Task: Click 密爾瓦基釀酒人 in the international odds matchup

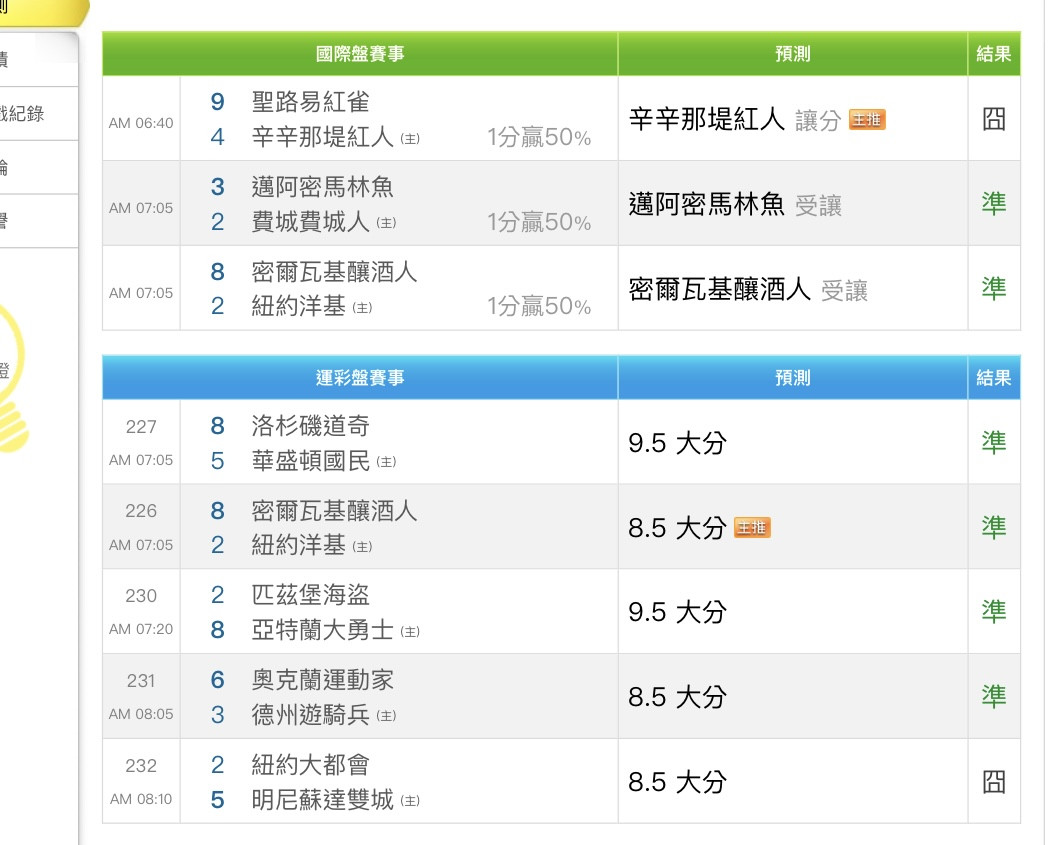Action: point(334,272)
